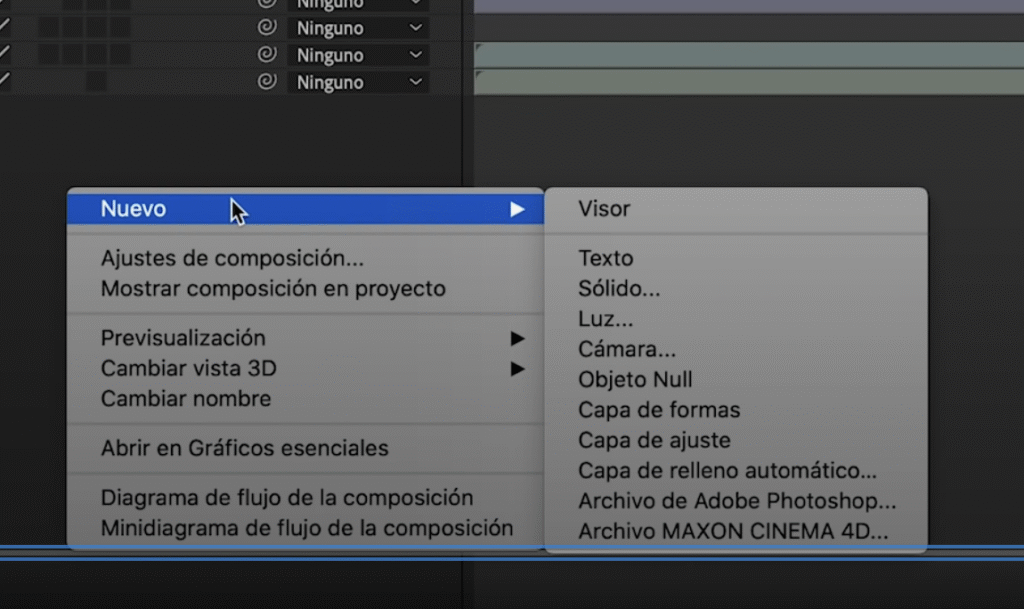Open the Ninguno dropdown in second-to-bottom row
1024x609 pixels.
pyautogui.click(x=358, y=56)
